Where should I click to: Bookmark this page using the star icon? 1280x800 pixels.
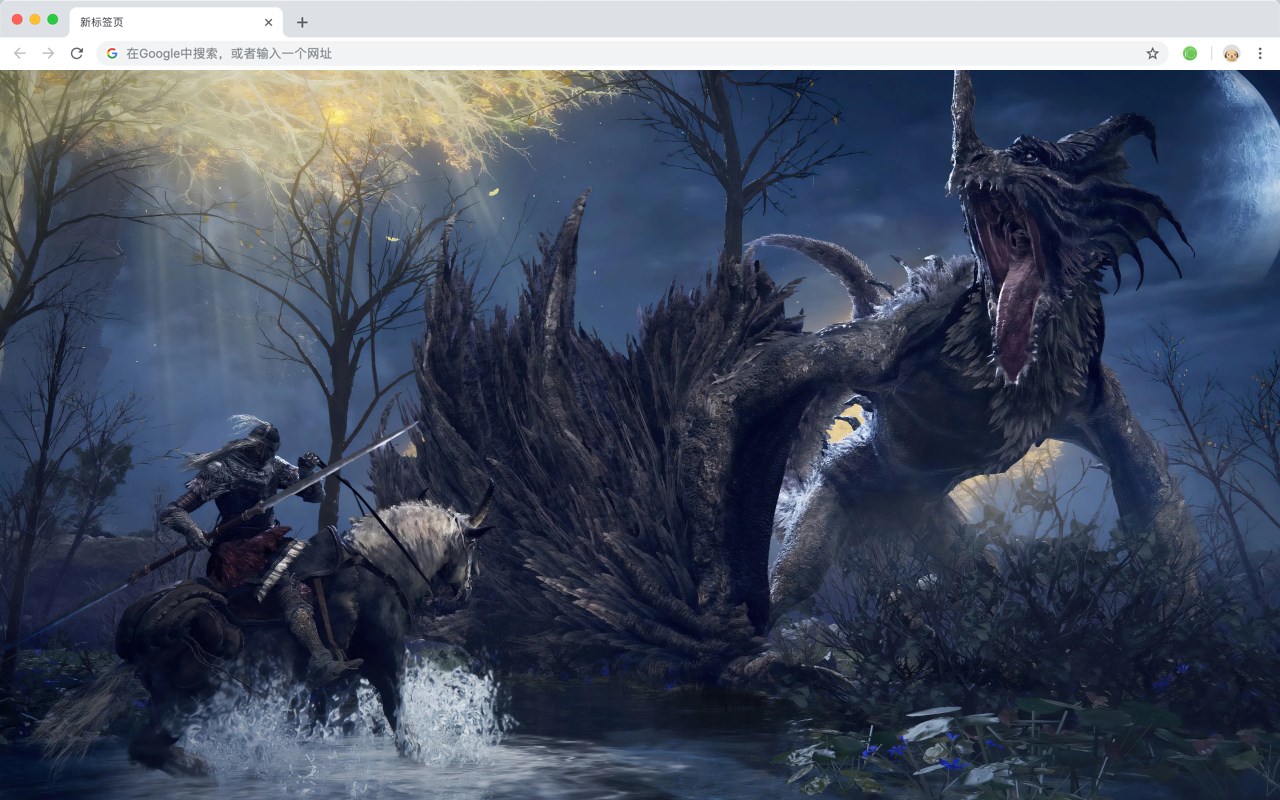[x=1152, y=53]
